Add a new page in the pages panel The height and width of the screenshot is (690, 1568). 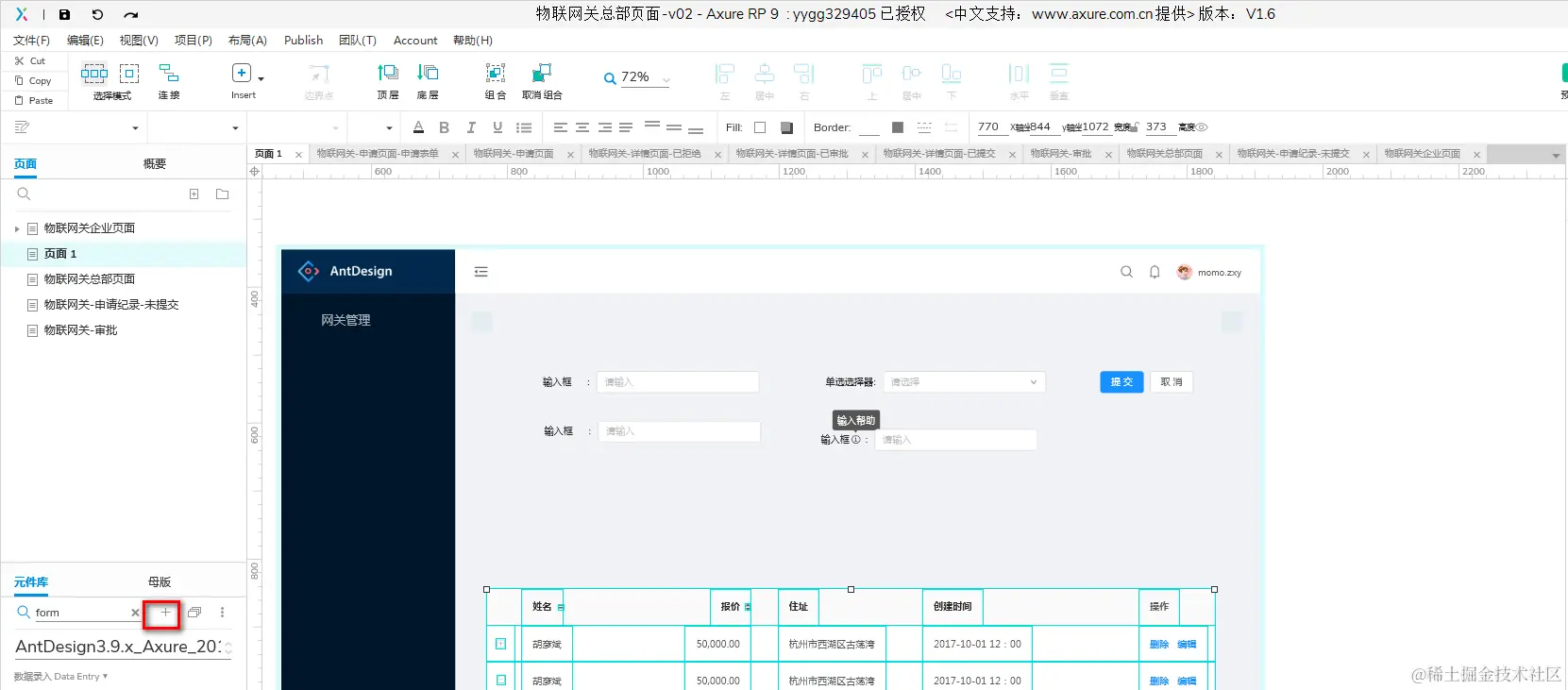(194, 194)
